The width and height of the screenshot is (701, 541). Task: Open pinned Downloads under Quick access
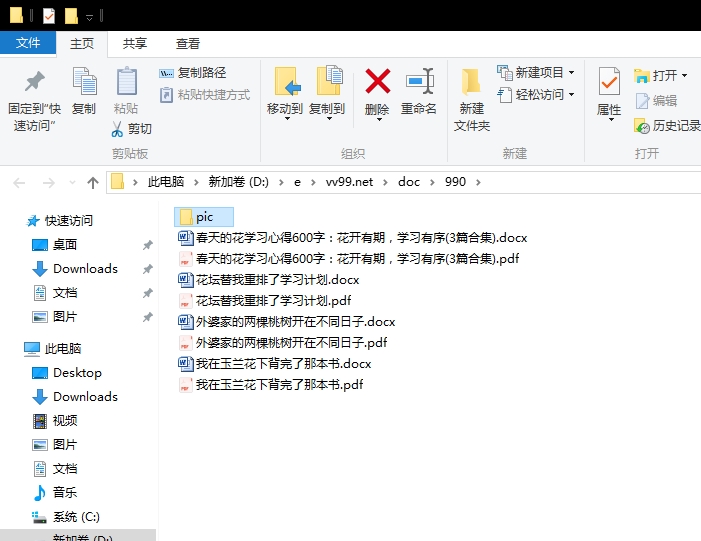(x=75, y=269)
